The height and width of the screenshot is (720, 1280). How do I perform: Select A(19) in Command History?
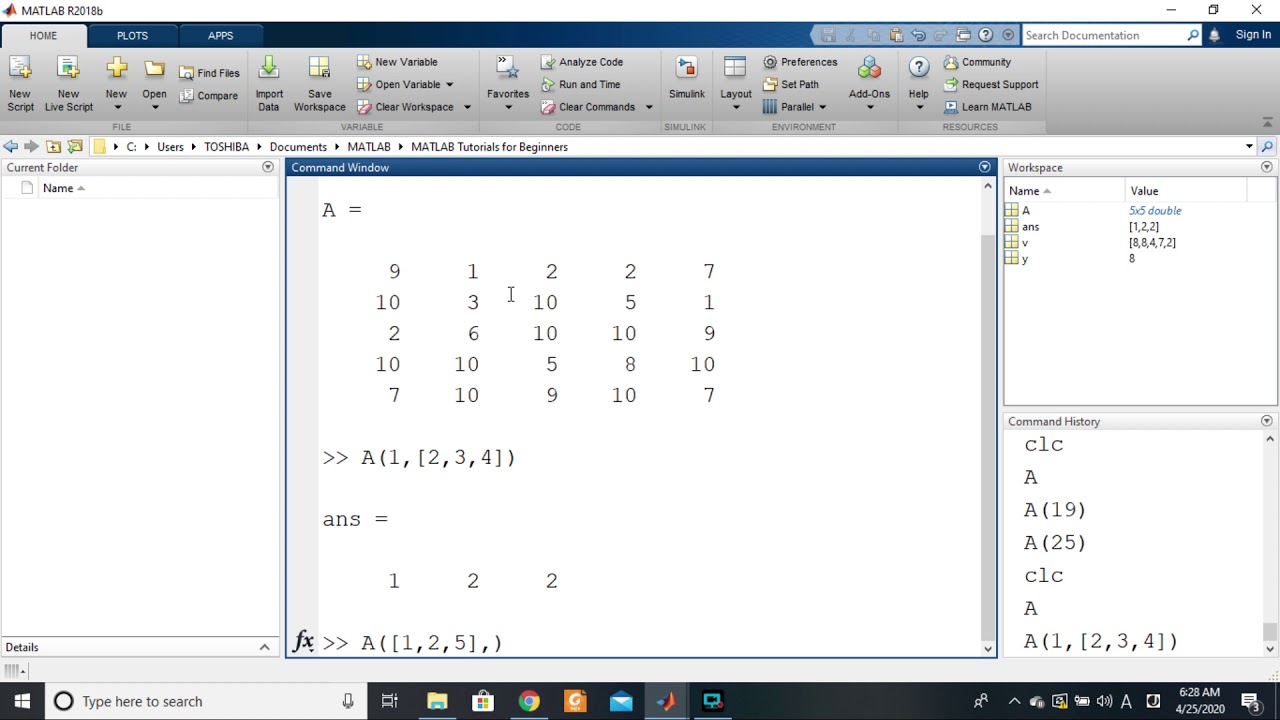(x=1055, y=510)
